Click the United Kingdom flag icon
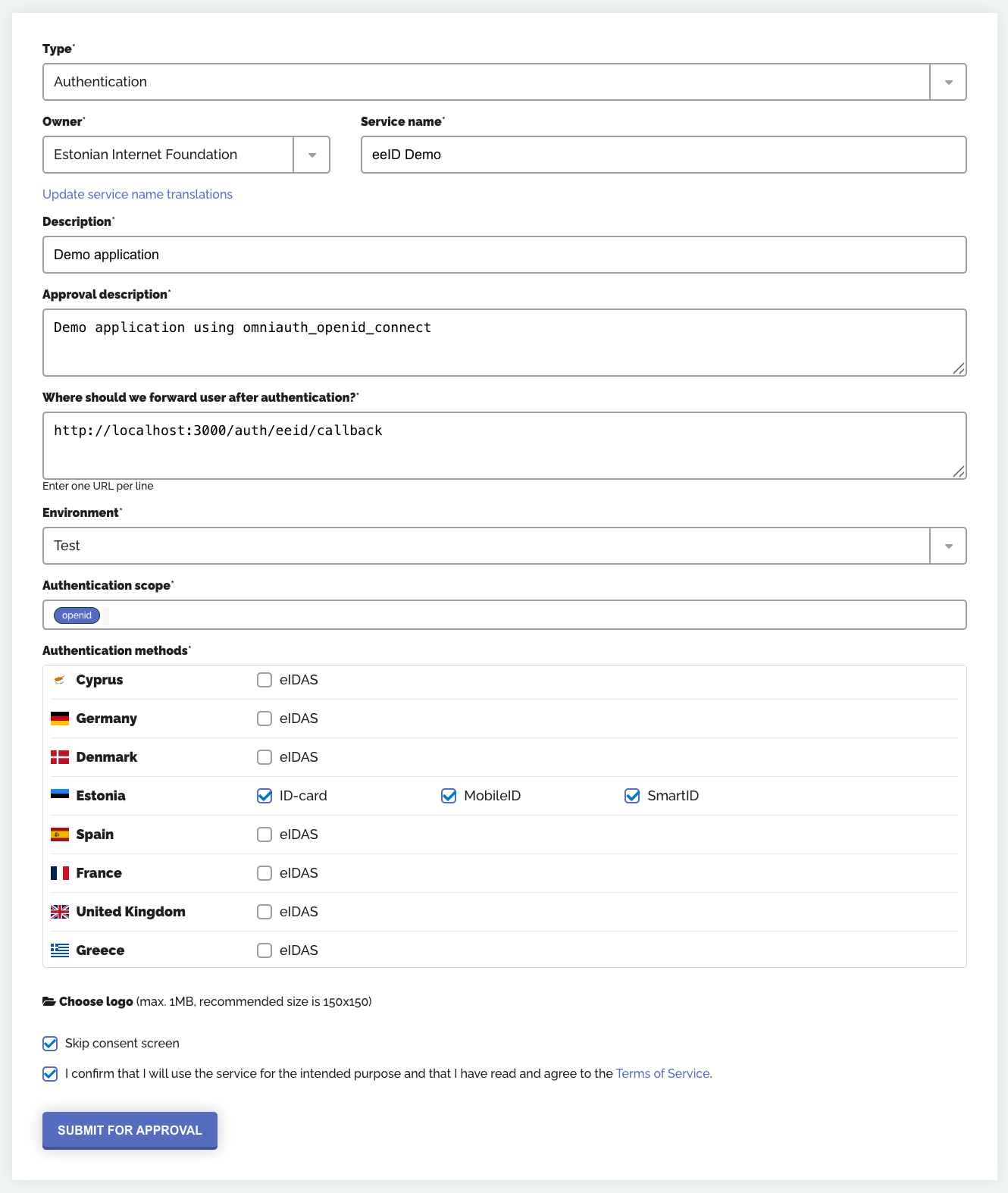The width and height of the screenshot is (1008, 1193). coord(60,912)
